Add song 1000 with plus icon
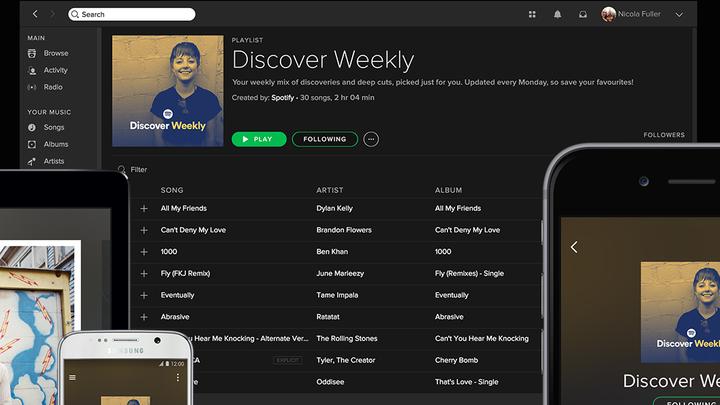720x405 pixels. click(x=144, y=252)
